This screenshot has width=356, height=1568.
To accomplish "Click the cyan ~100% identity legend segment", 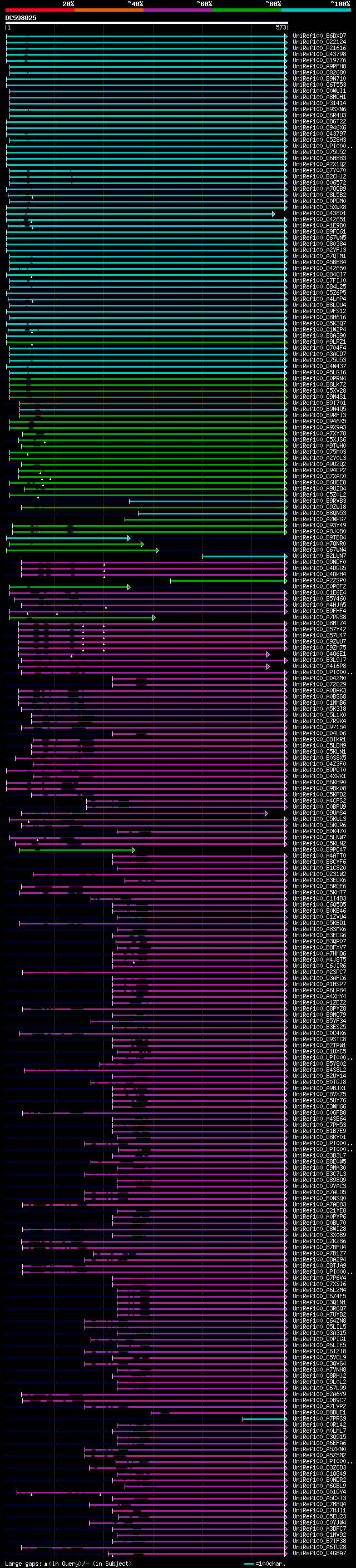I will click(x=316, y=10).
